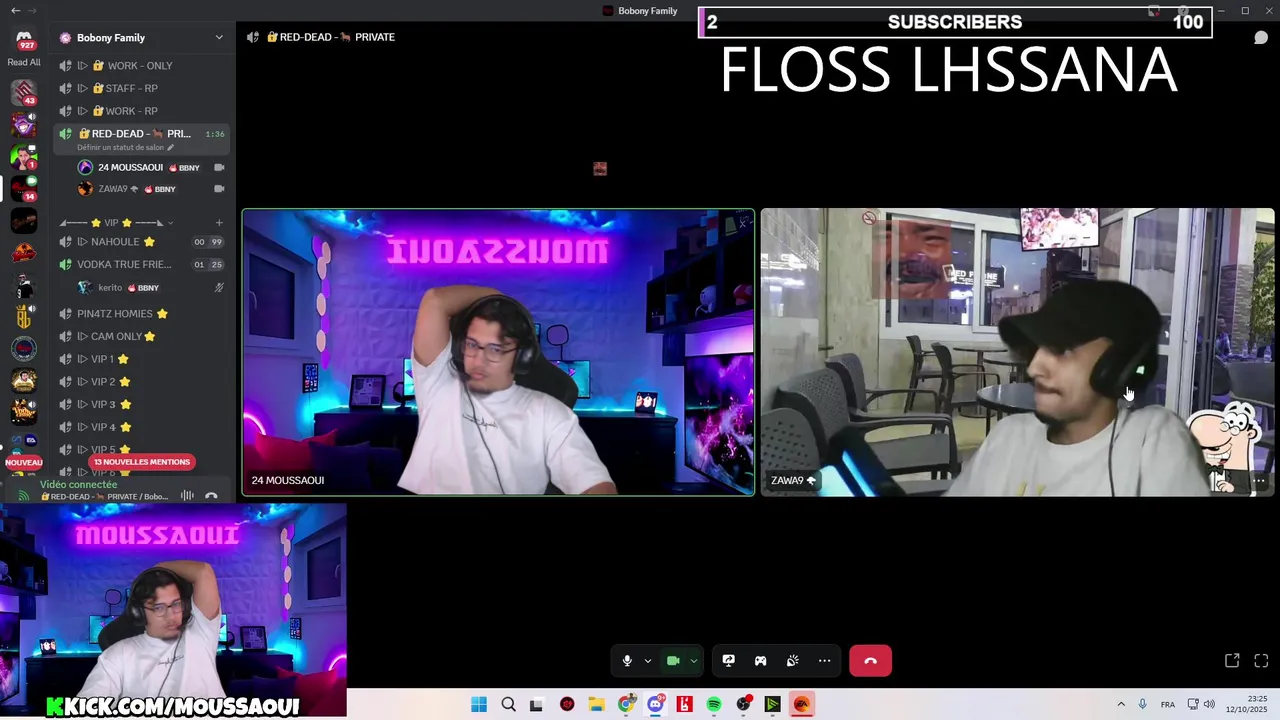This screenshot has width=1280, height=720.
Task: Open File Explorer from taskbar
Action: coord(596,705)
